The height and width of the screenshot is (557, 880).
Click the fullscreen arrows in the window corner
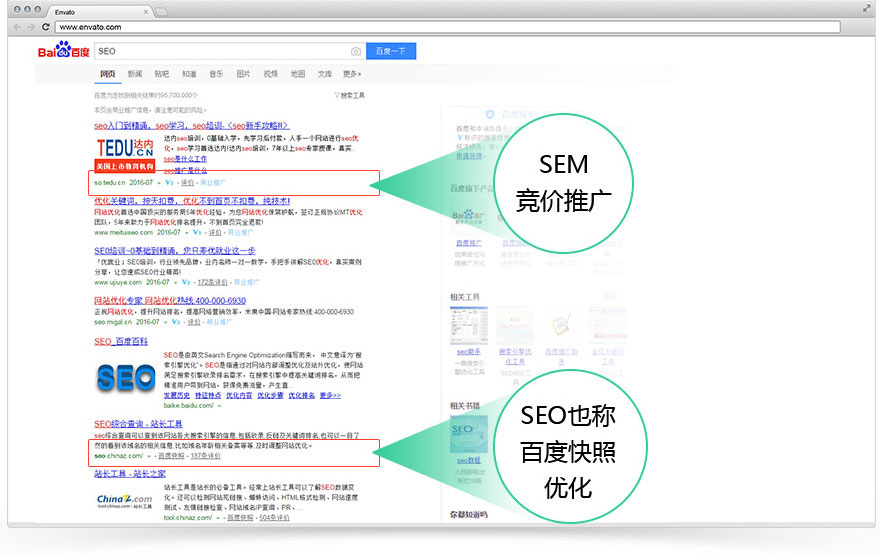click(867, 8)
